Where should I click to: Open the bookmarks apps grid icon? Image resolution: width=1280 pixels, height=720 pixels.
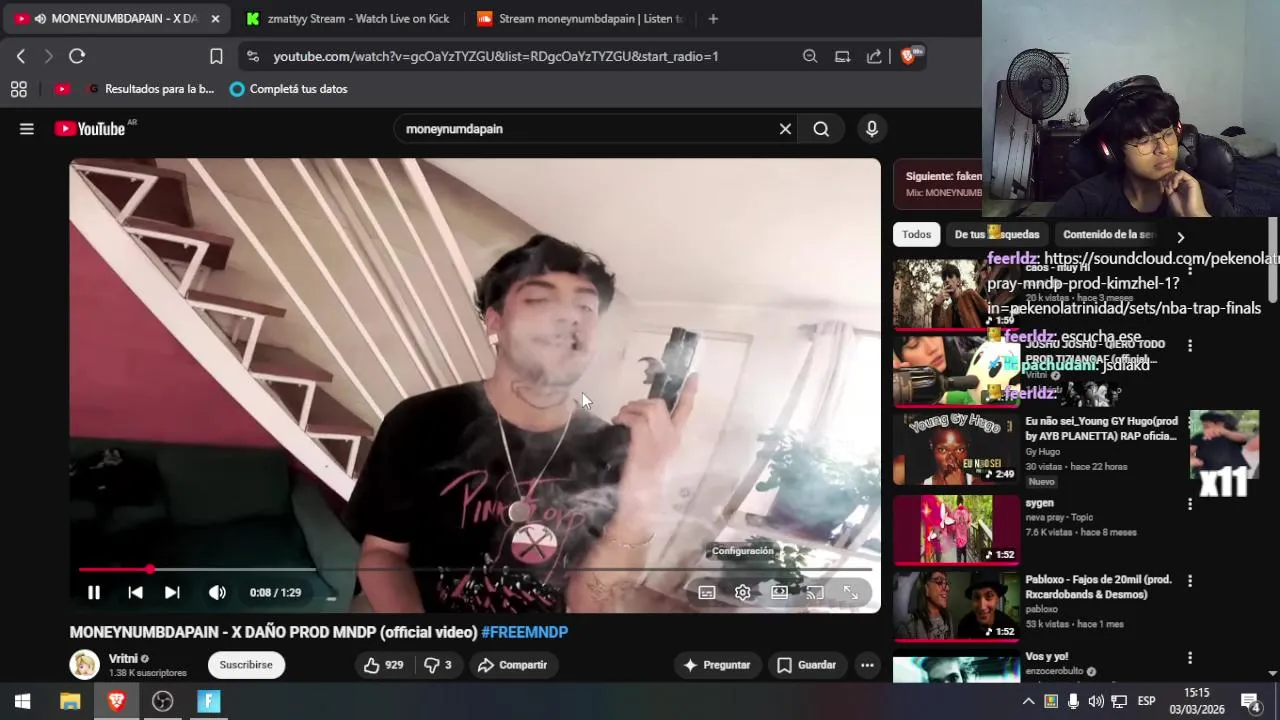coord(18,89)
